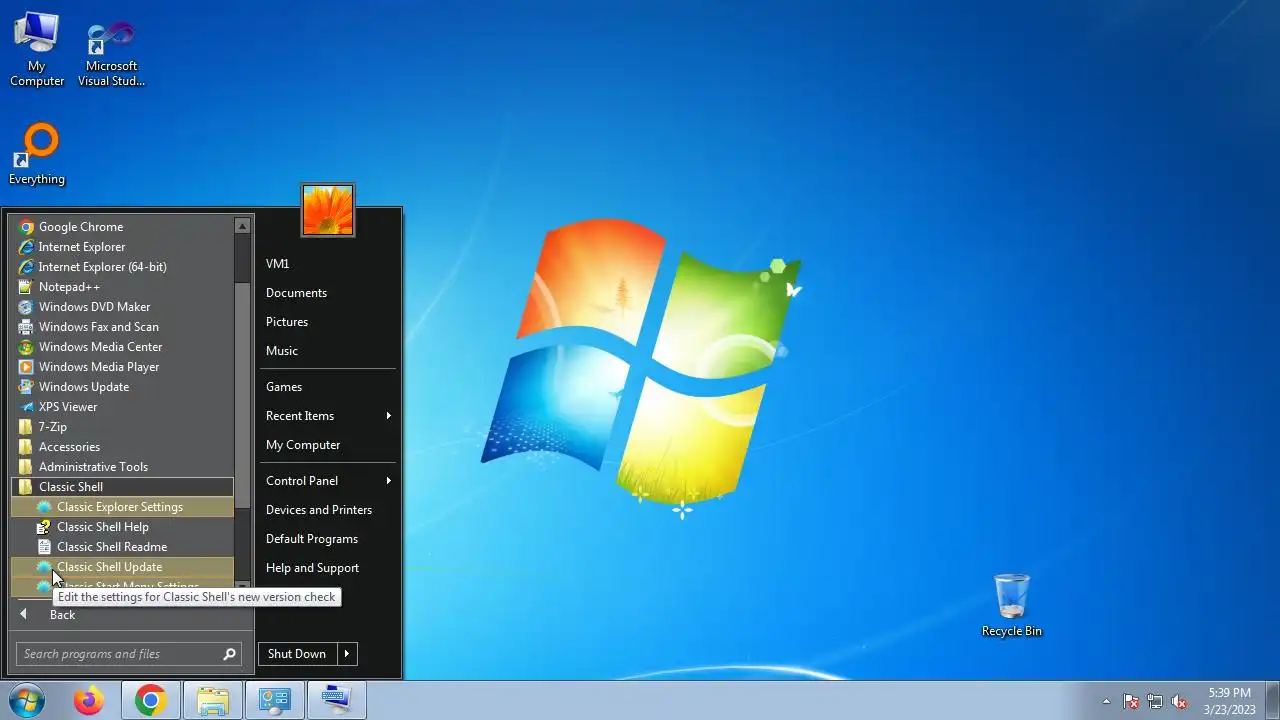Screen dimensions: 1280x720
Task: Open Firefox from the taskbar
Action: click(89, 700)
